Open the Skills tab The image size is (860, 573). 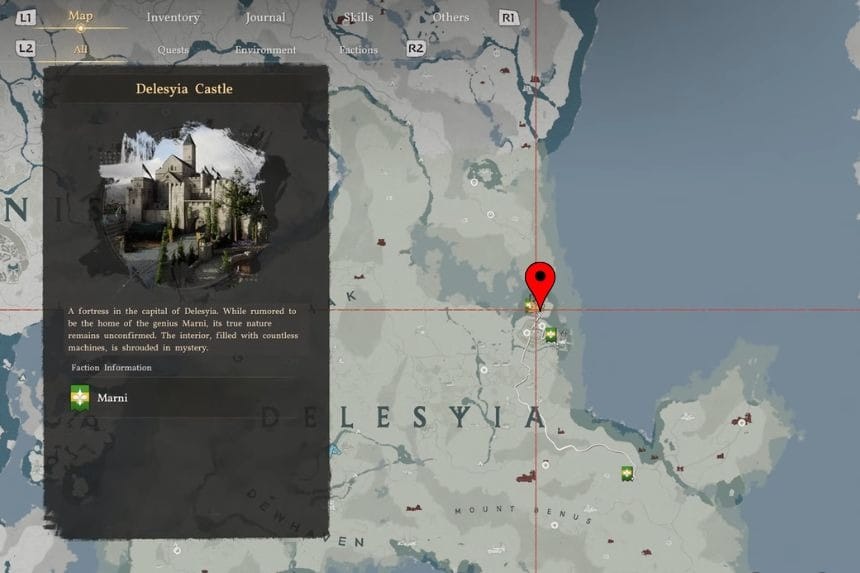click(x=358, y=17)
